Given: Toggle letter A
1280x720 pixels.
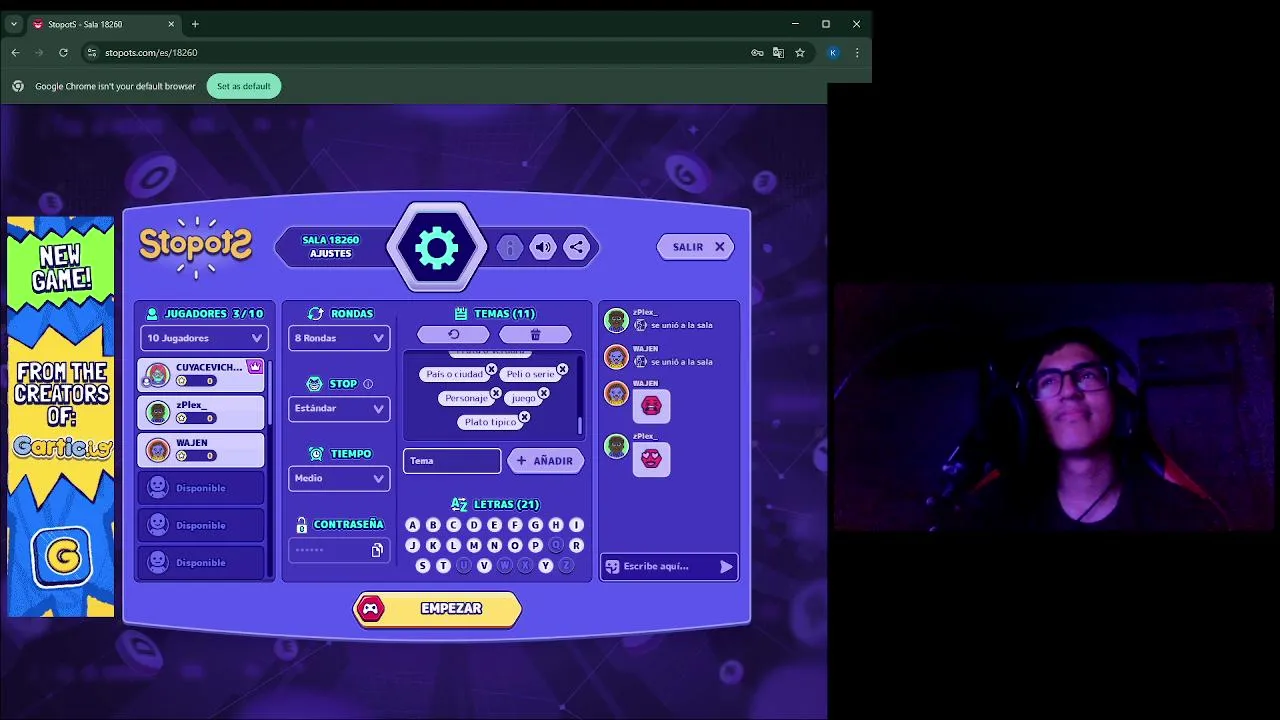Looking at the screenshot, I should coord(412,525).
